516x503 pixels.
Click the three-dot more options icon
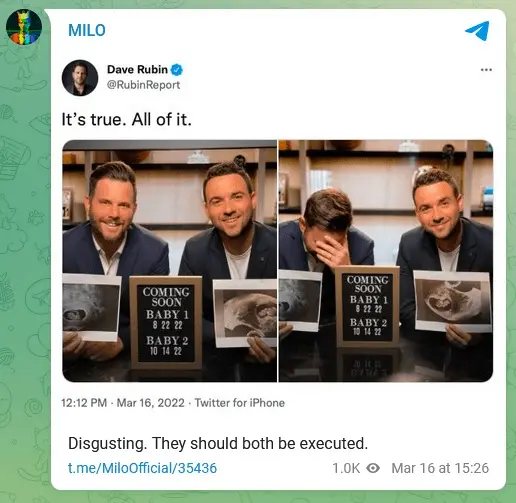[x=486, y=70]
